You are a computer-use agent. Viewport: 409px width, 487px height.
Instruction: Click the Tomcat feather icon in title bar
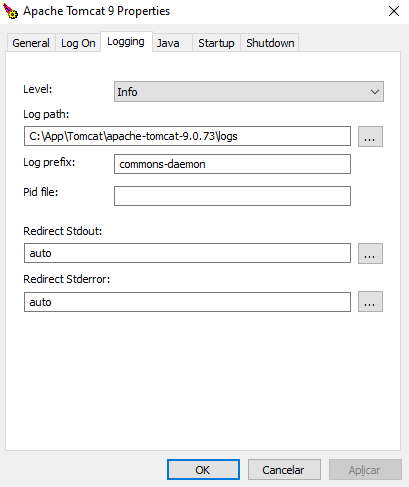coord(10,11)
